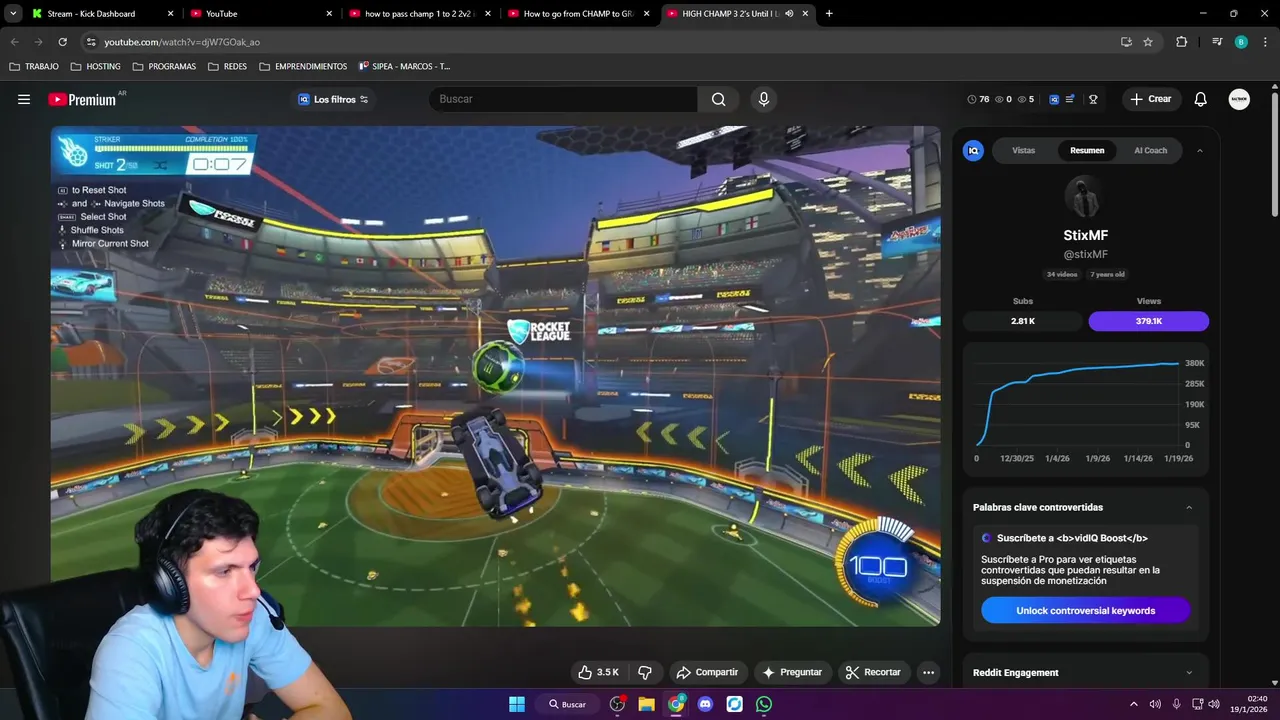Viewport: 1280px width, 720px height.
Task: Select the Views 379.1K pill
Action: tap(1148, 321)
